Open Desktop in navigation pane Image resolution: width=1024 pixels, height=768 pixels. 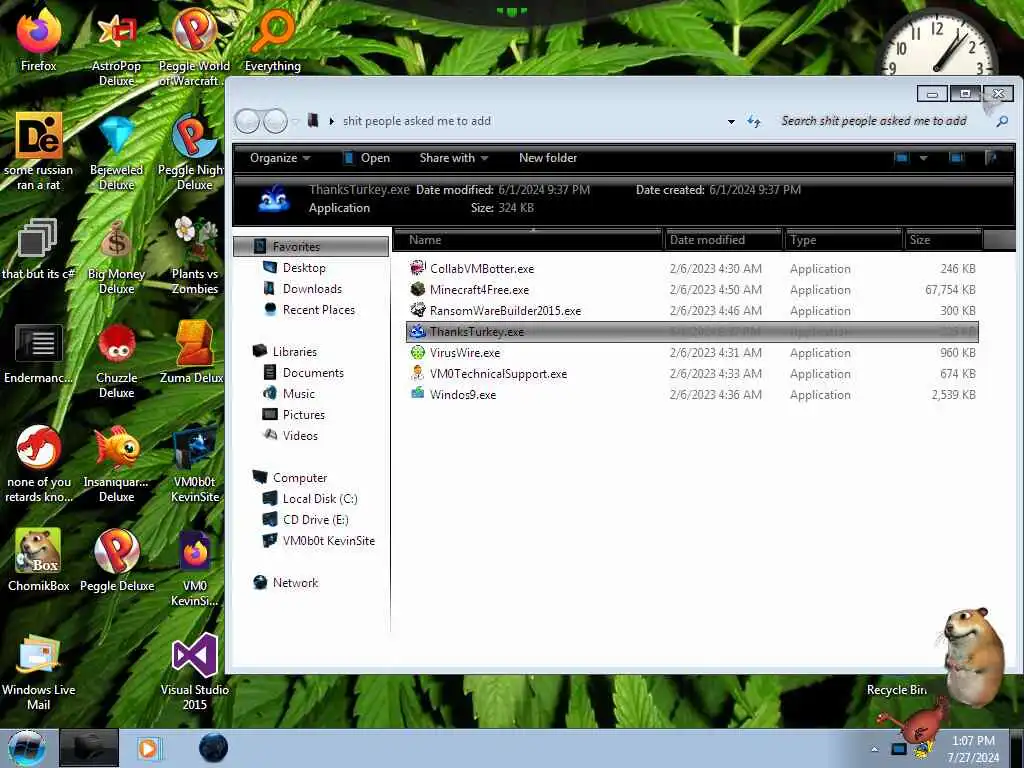click(x=304, y=268)
